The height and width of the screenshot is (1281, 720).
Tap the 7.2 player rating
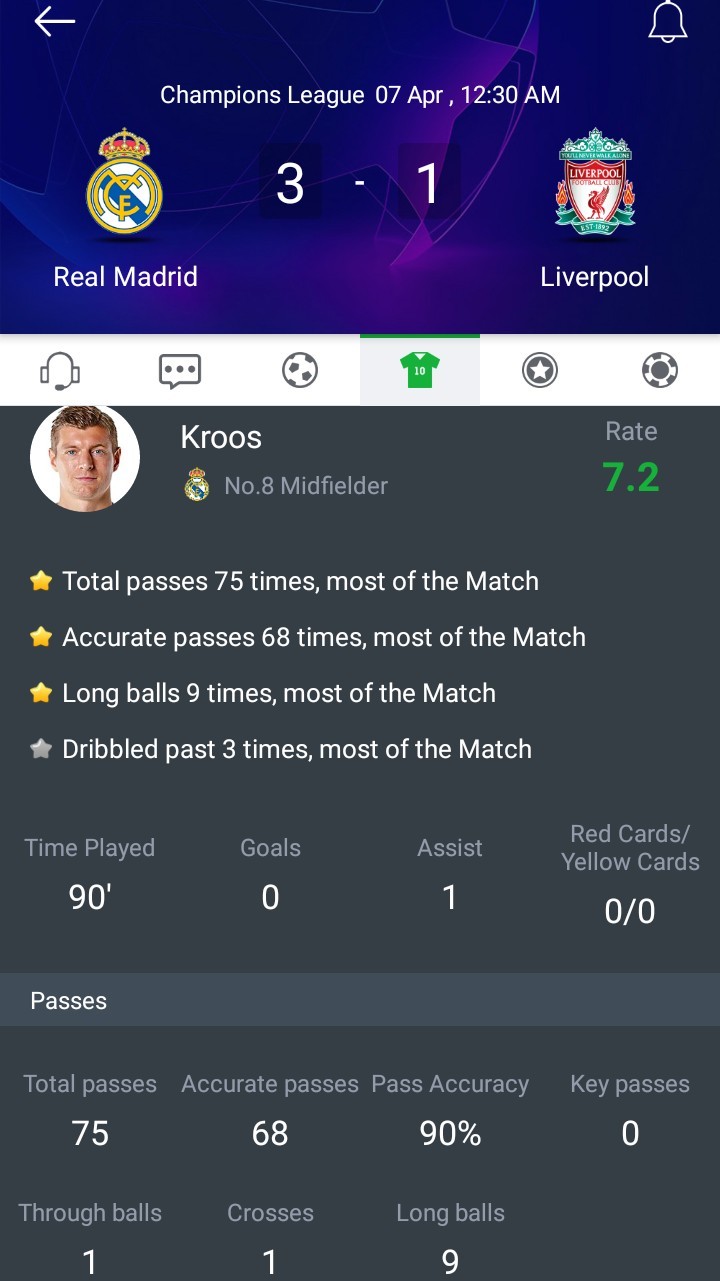631,478
